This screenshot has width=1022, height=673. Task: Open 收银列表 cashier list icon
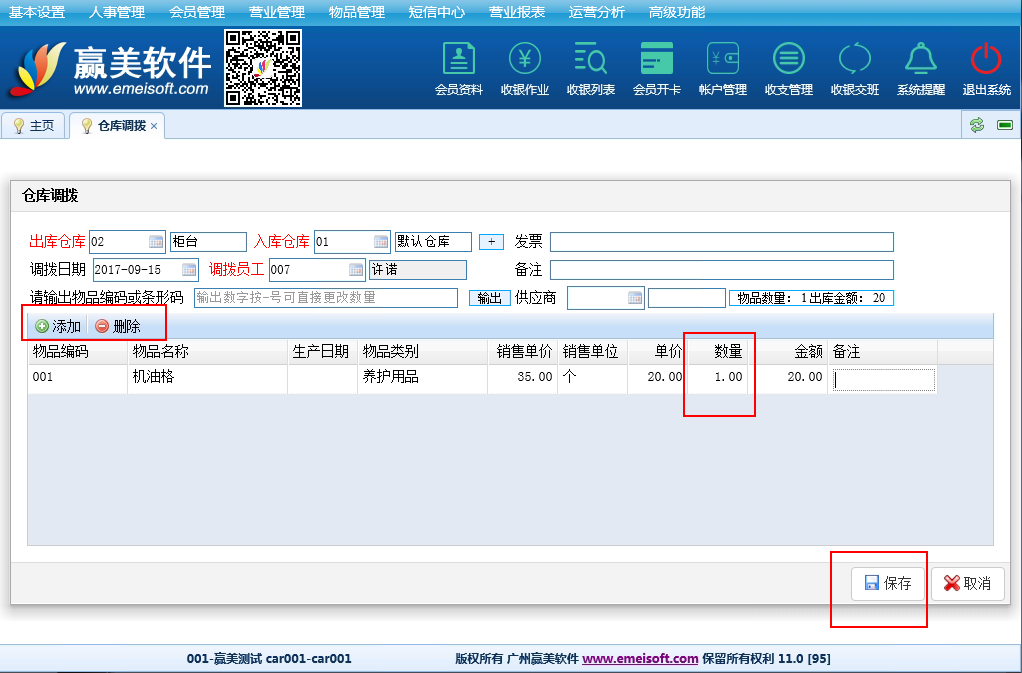tap(591, 60)
